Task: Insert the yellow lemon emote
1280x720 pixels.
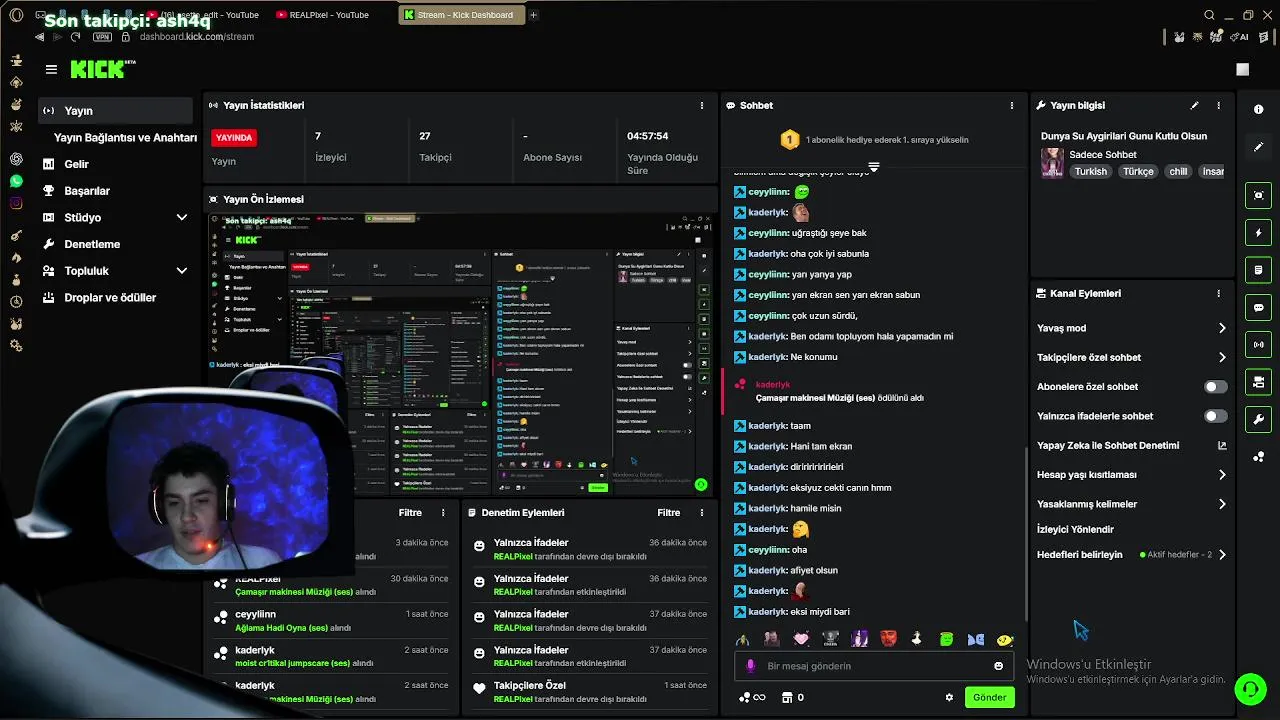Action: pyautogui.click(x=1005, y=639)
